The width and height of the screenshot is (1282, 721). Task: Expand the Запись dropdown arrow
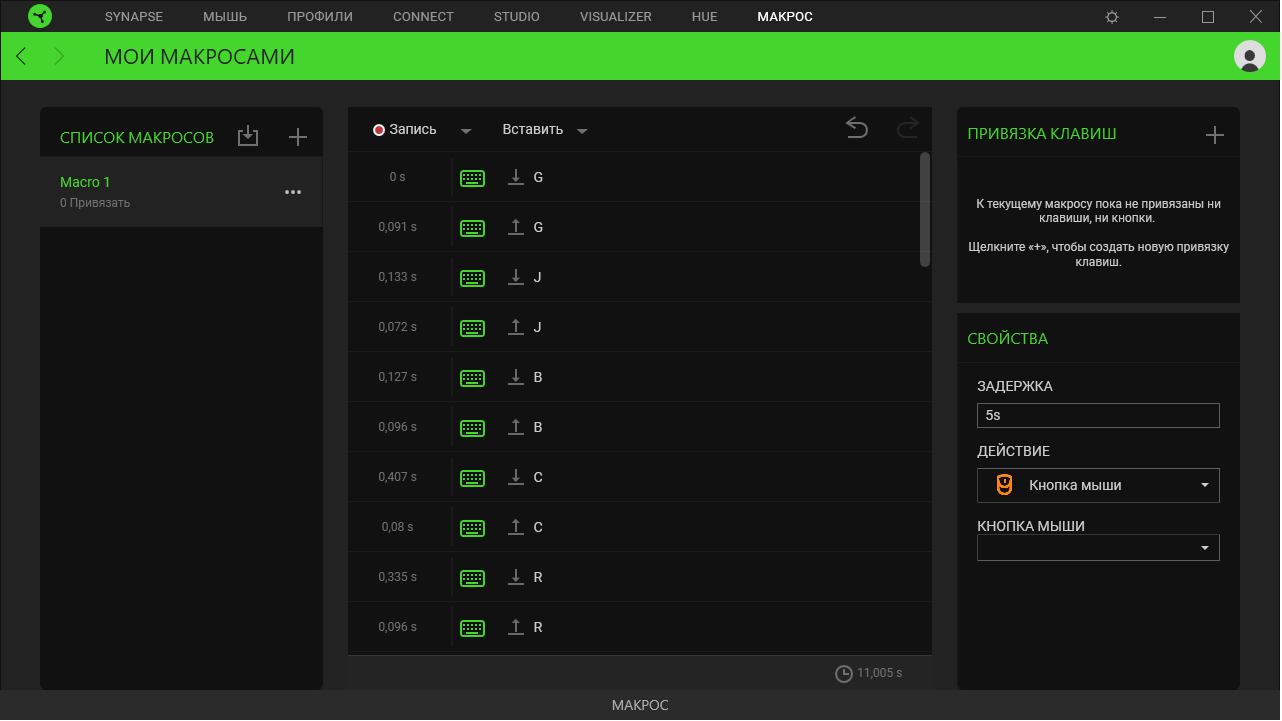point(466,131)
